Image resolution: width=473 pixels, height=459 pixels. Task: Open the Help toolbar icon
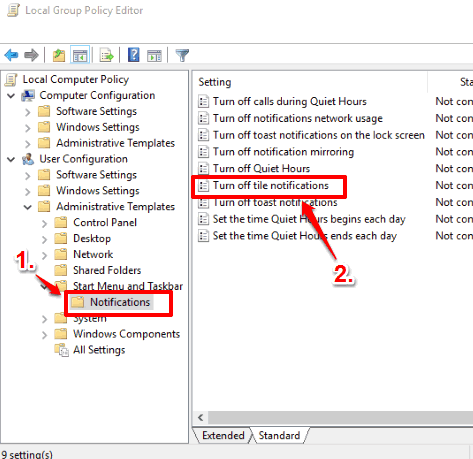coord(134,55)
